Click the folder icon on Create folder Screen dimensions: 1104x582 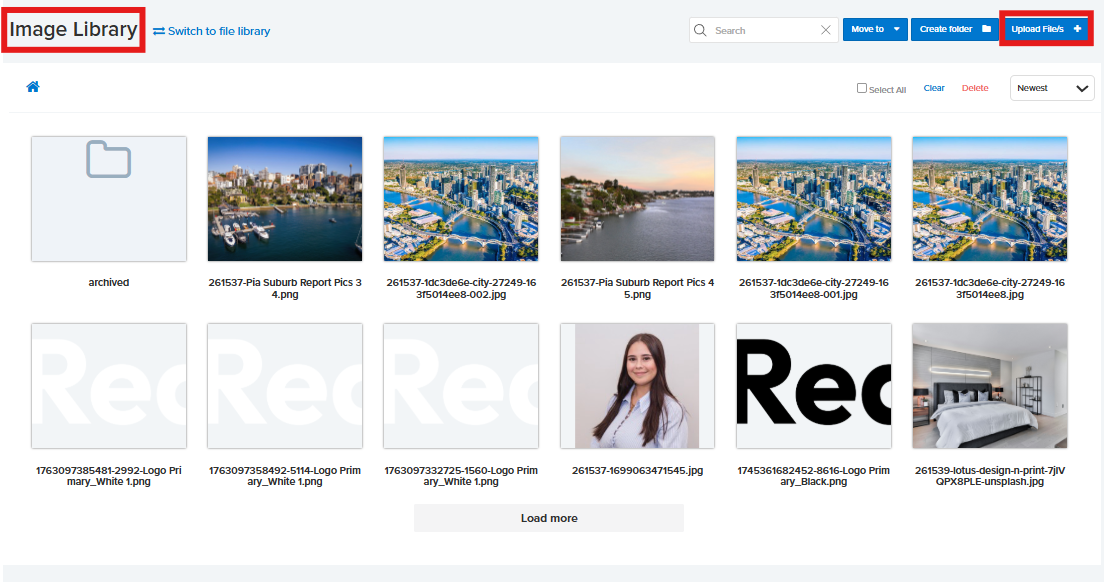point(986,29)
